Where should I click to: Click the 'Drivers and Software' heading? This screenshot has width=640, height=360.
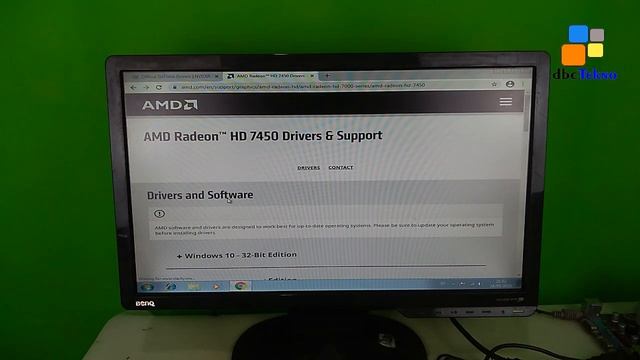(200, 195)
